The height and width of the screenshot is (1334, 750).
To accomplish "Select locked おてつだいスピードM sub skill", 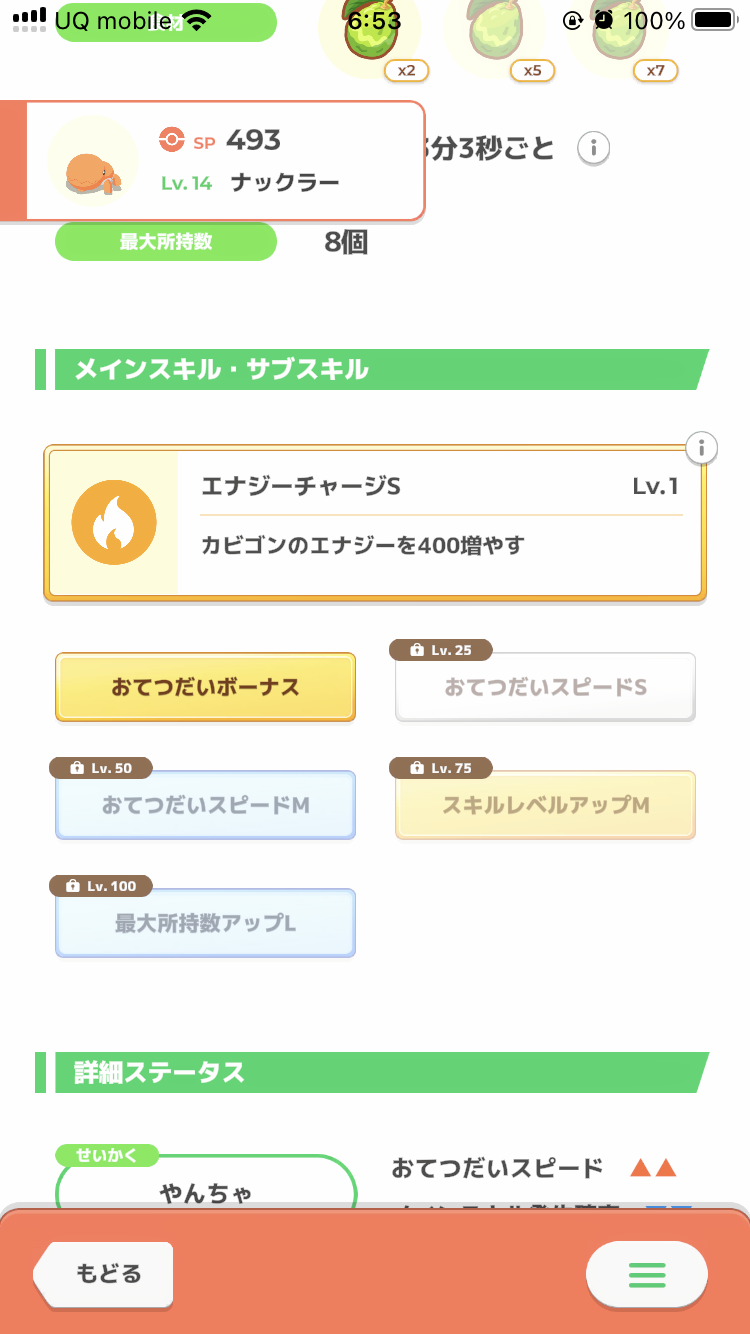I will tap(205, 805).
